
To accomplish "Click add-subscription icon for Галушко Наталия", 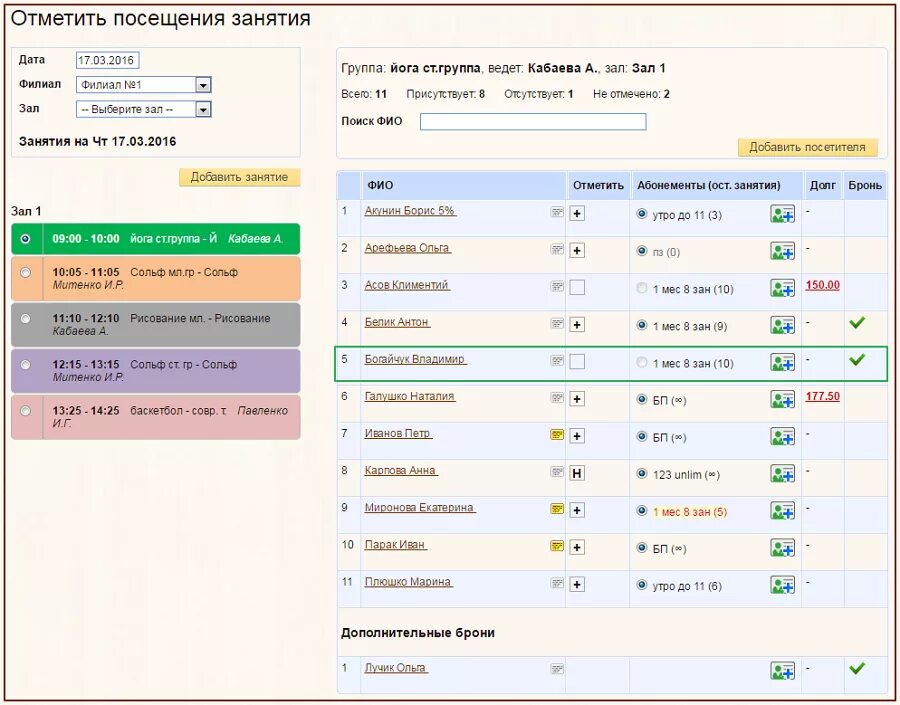I will pyautogui.click(x=782, y=400).
